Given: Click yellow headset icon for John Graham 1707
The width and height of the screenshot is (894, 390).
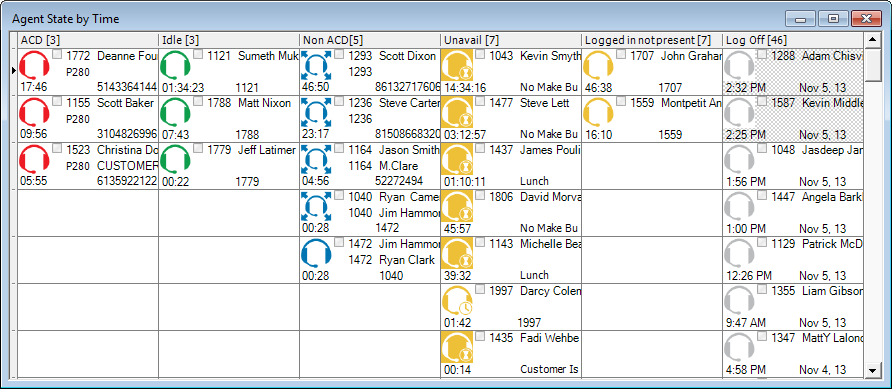Looking at the screenshot, I should [598, 65].
